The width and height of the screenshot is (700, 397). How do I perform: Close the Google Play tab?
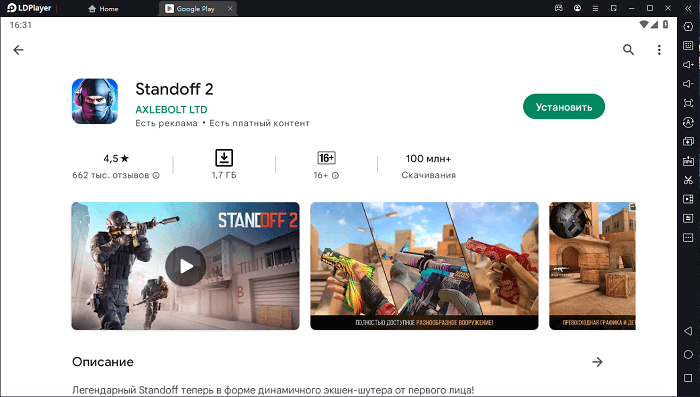pyautogui.click(x=230, y=8)
